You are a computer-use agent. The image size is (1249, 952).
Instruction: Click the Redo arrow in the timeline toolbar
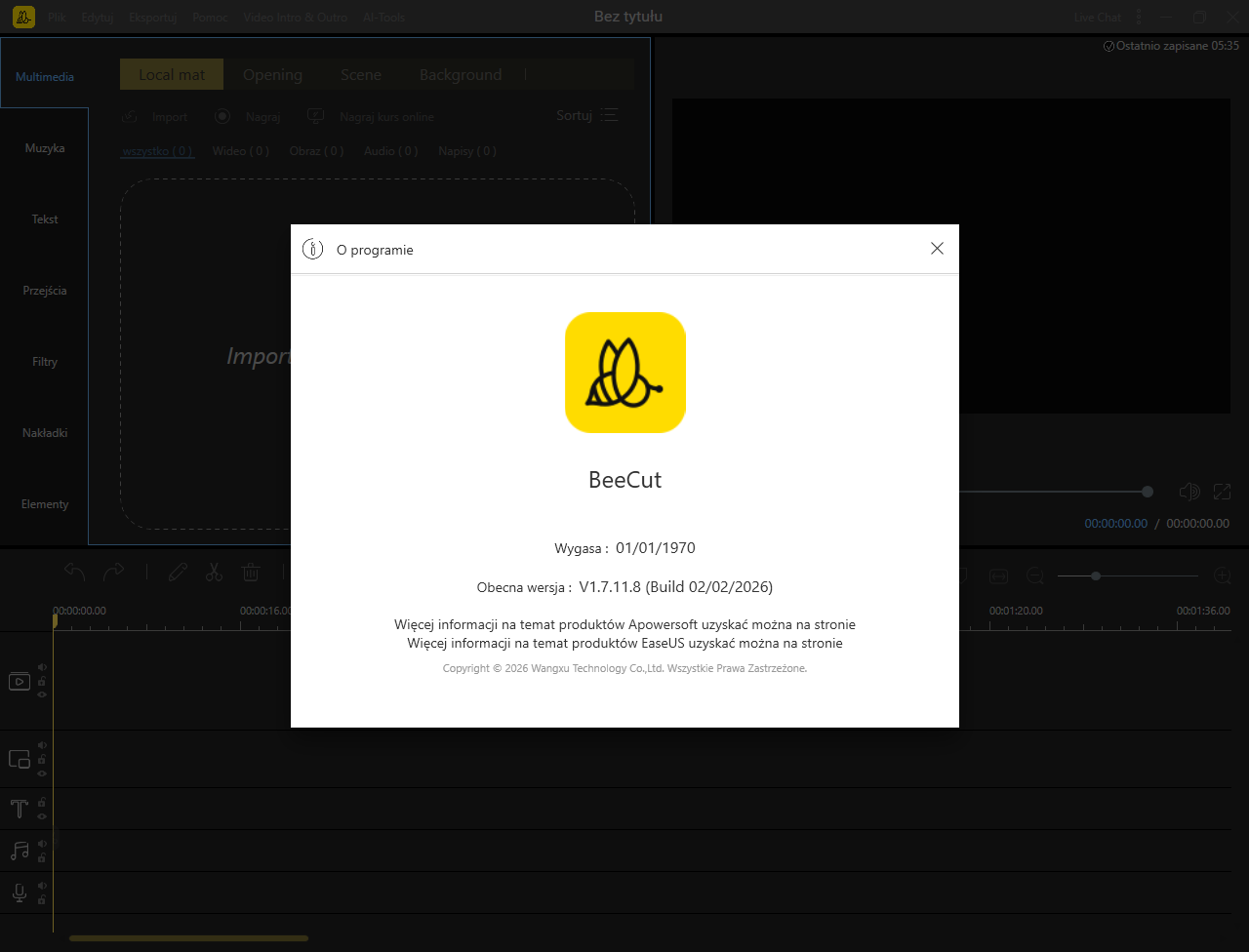113,572
